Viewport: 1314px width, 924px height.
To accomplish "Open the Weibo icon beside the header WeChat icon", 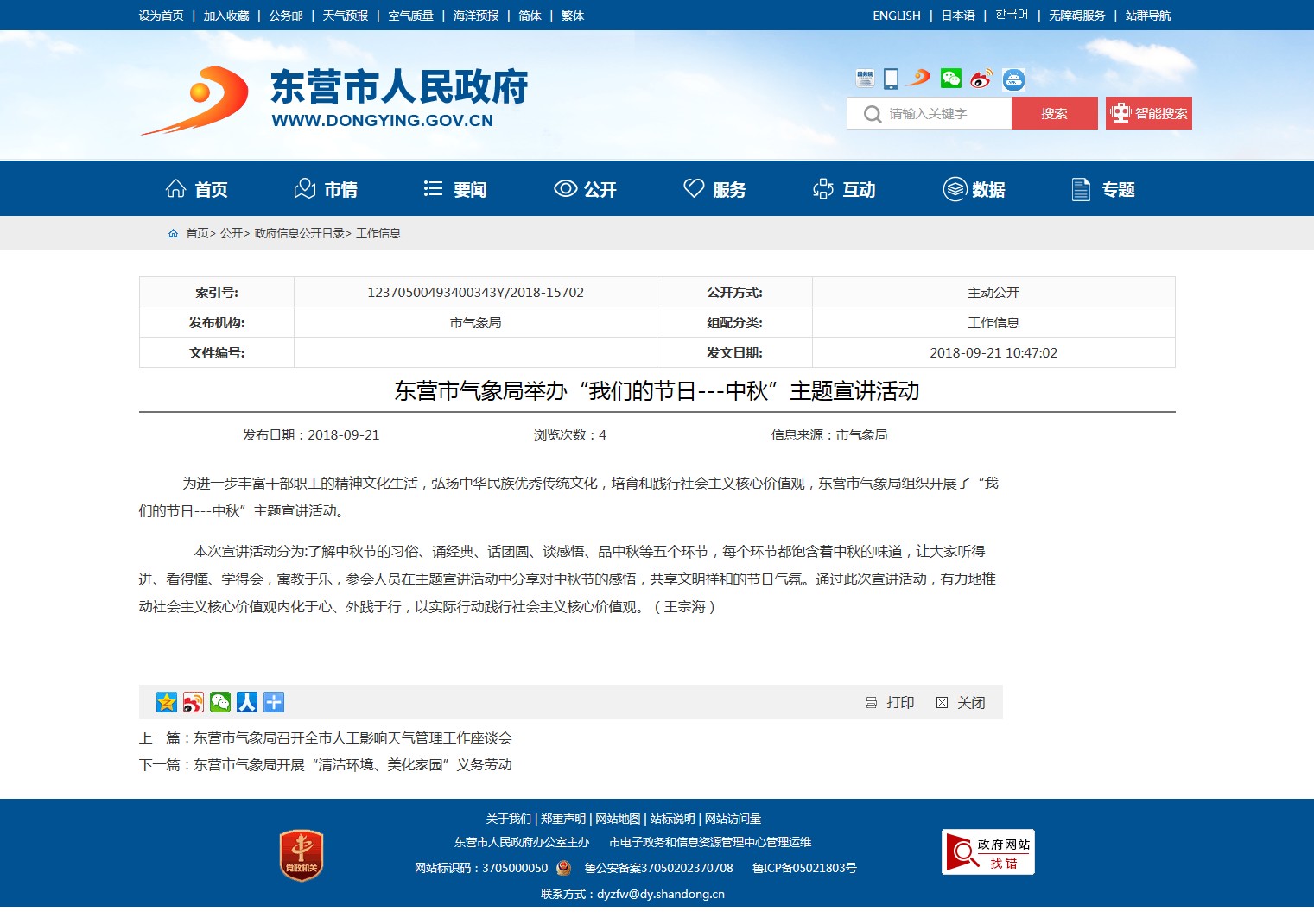I will [981, 79].
